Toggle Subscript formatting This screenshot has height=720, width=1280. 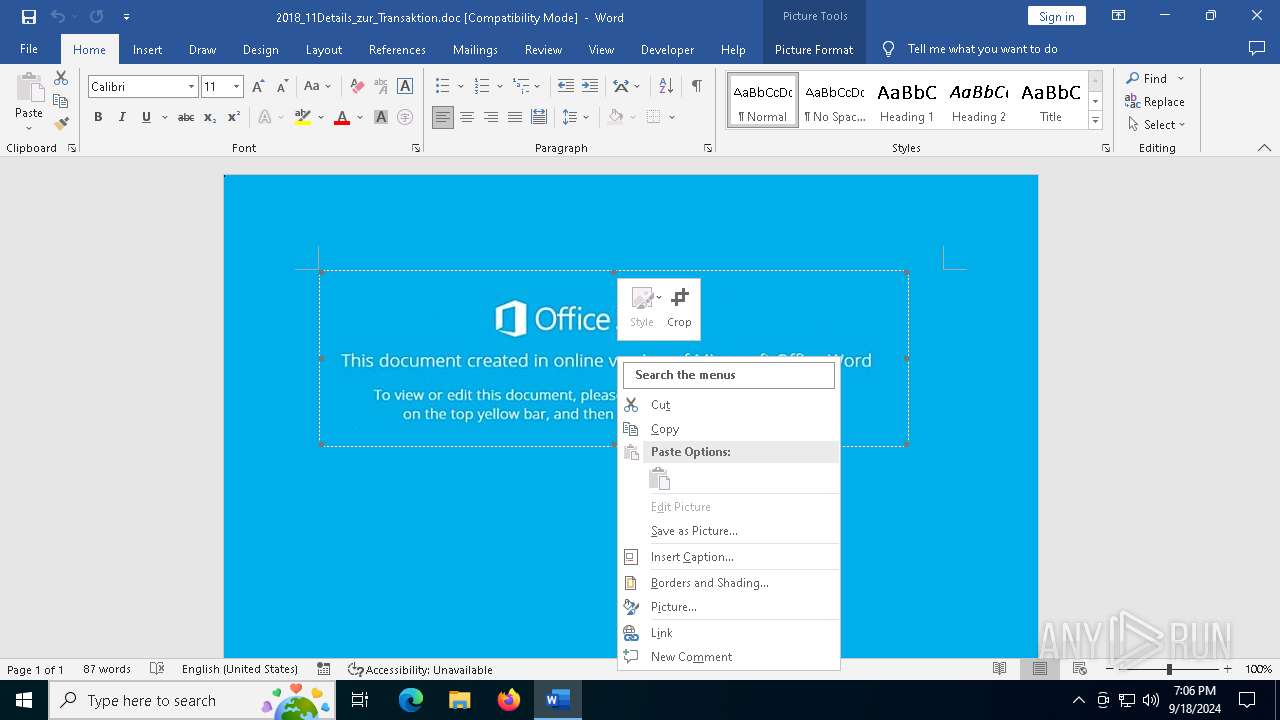click(210, 117)
